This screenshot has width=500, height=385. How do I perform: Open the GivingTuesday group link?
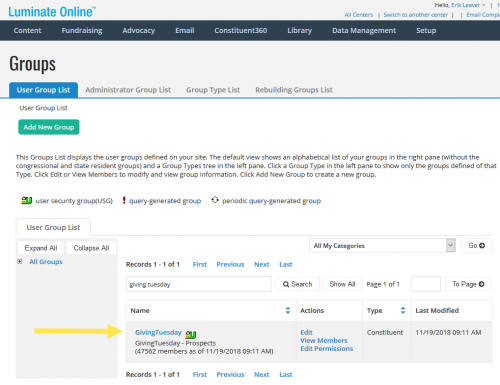(158, 332)
